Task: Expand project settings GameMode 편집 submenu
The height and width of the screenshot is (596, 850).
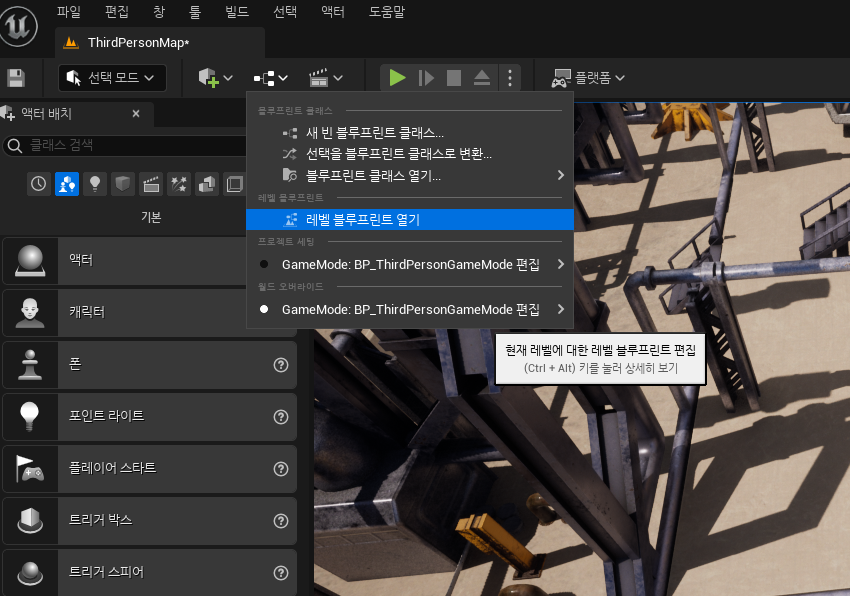Action: coord(410,264)
